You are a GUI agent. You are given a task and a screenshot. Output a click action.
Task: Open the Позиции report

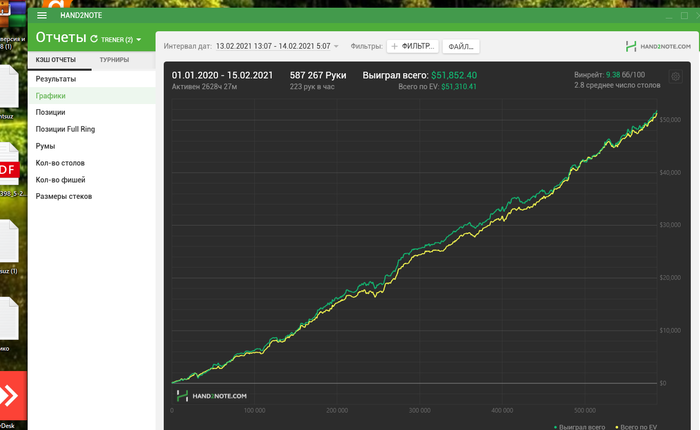[92, 113]
